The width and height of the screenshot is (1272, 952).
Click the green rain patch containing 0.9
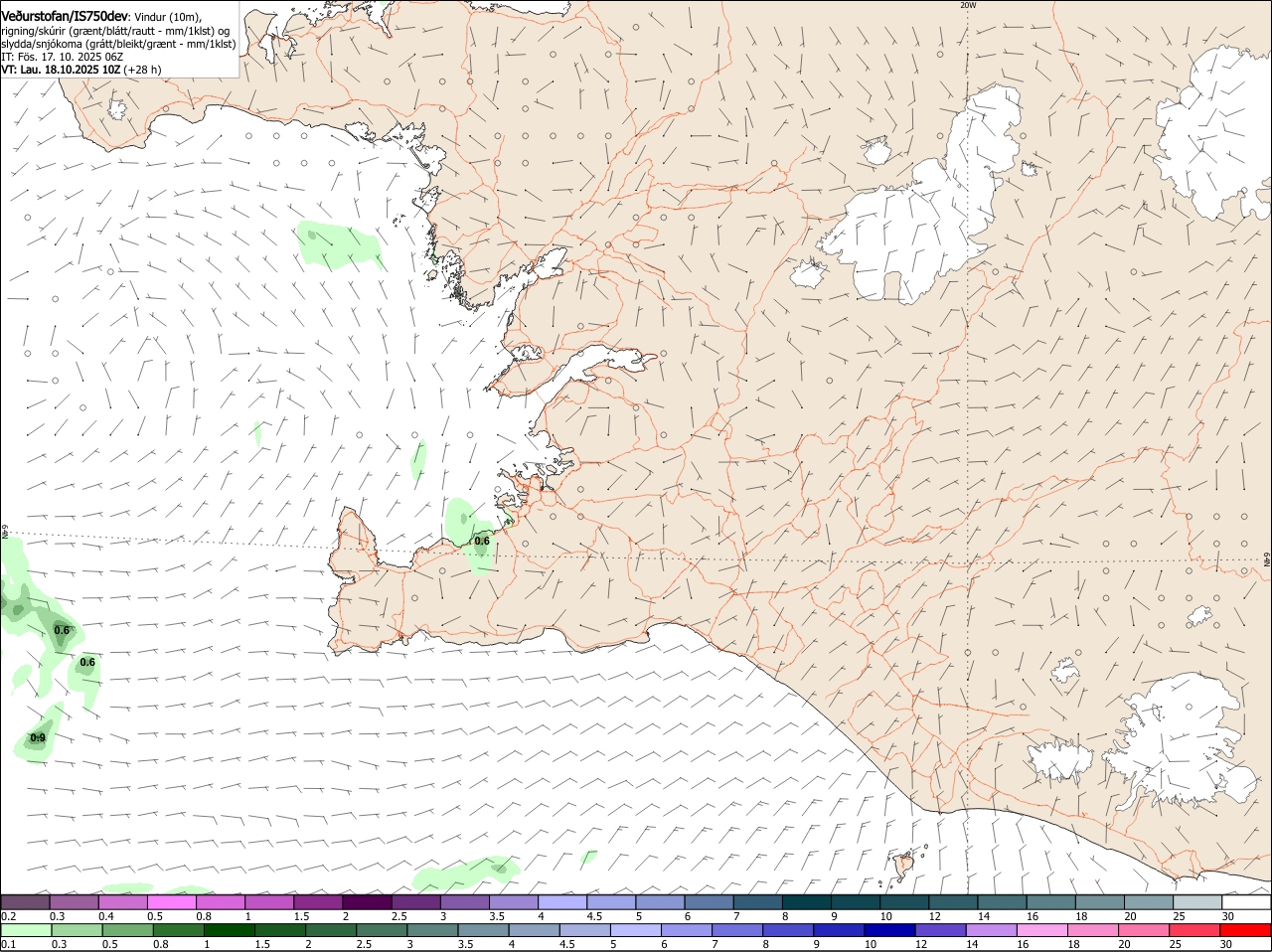38,735
